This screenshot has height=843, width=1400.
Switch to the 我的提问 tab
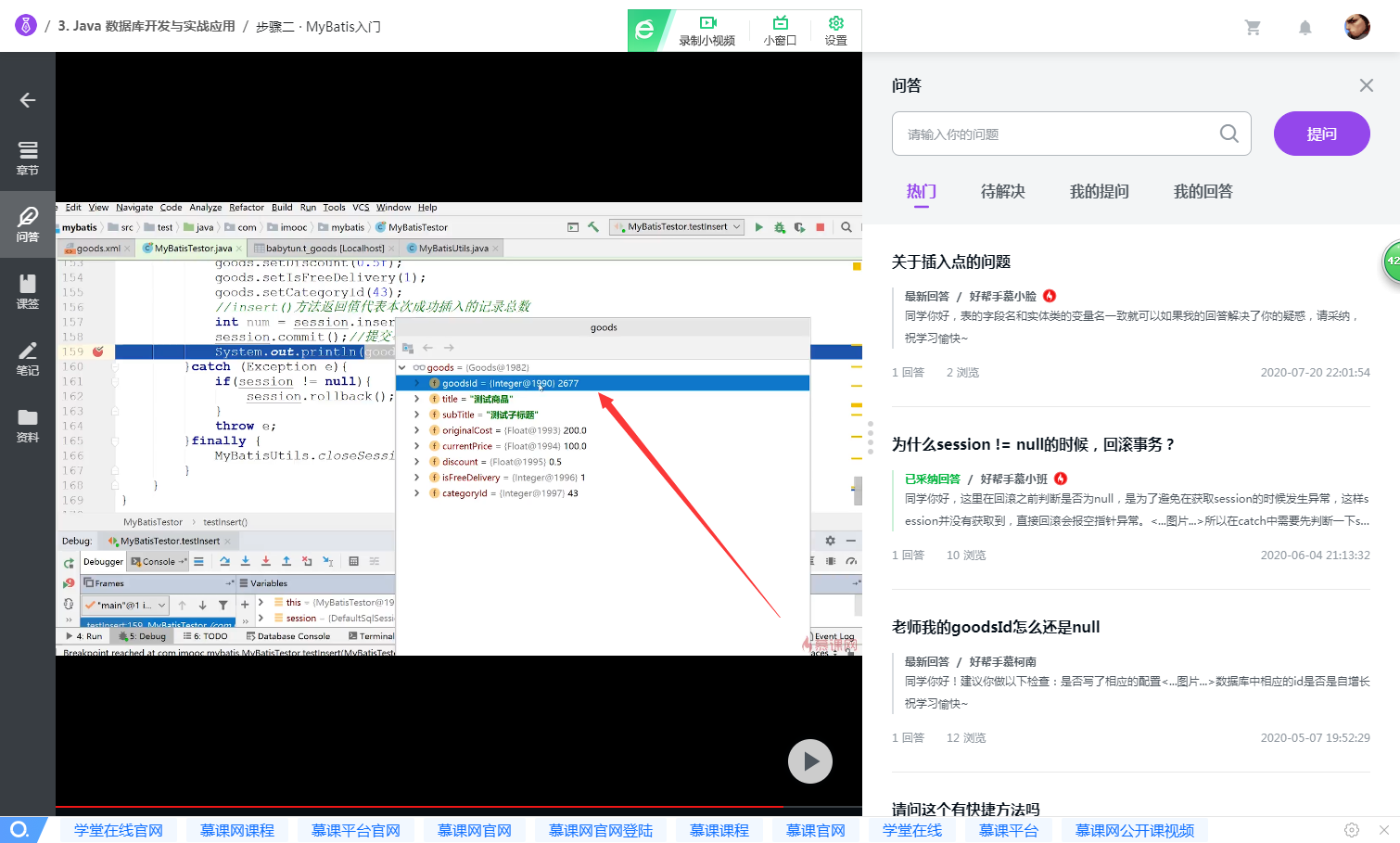click(1100, 191)
